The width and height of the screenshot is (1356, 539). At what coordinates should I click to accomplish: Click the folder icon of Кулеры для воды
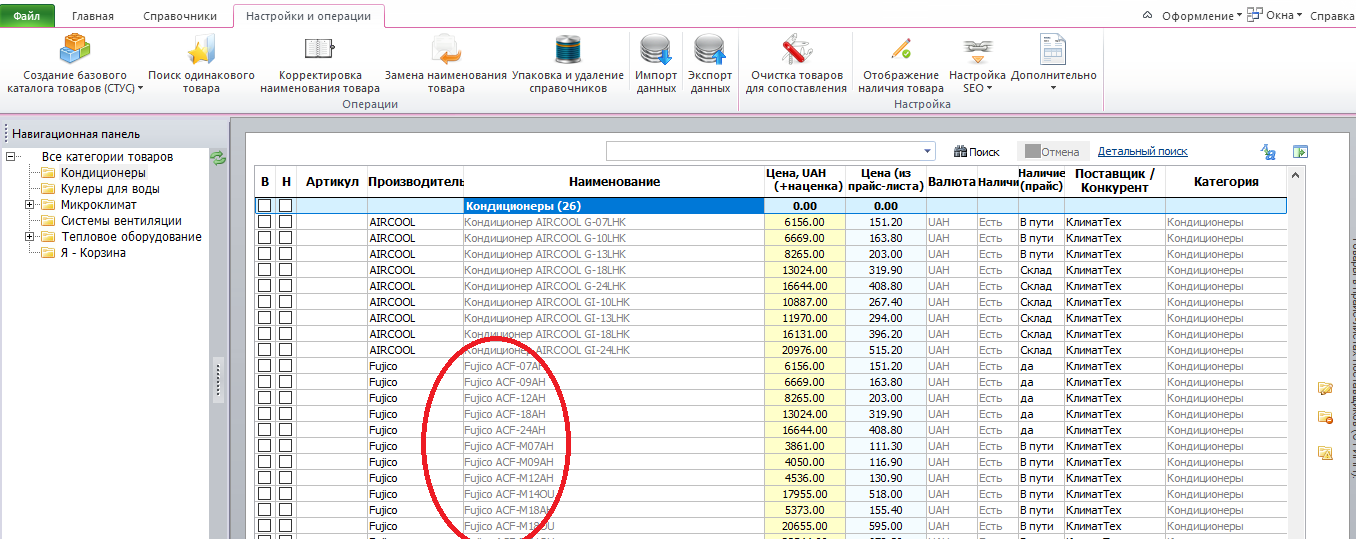(x=49, y=189)
